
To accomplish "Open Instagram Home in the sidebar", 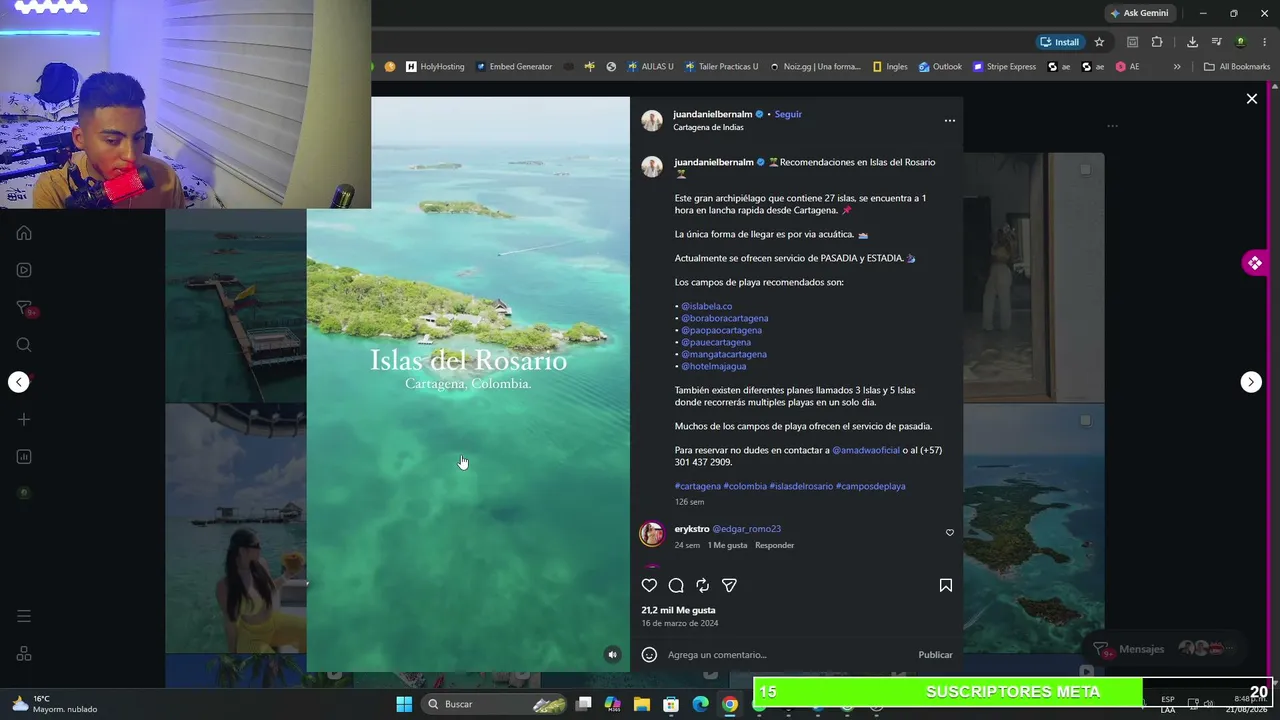I will coord(24,233).
